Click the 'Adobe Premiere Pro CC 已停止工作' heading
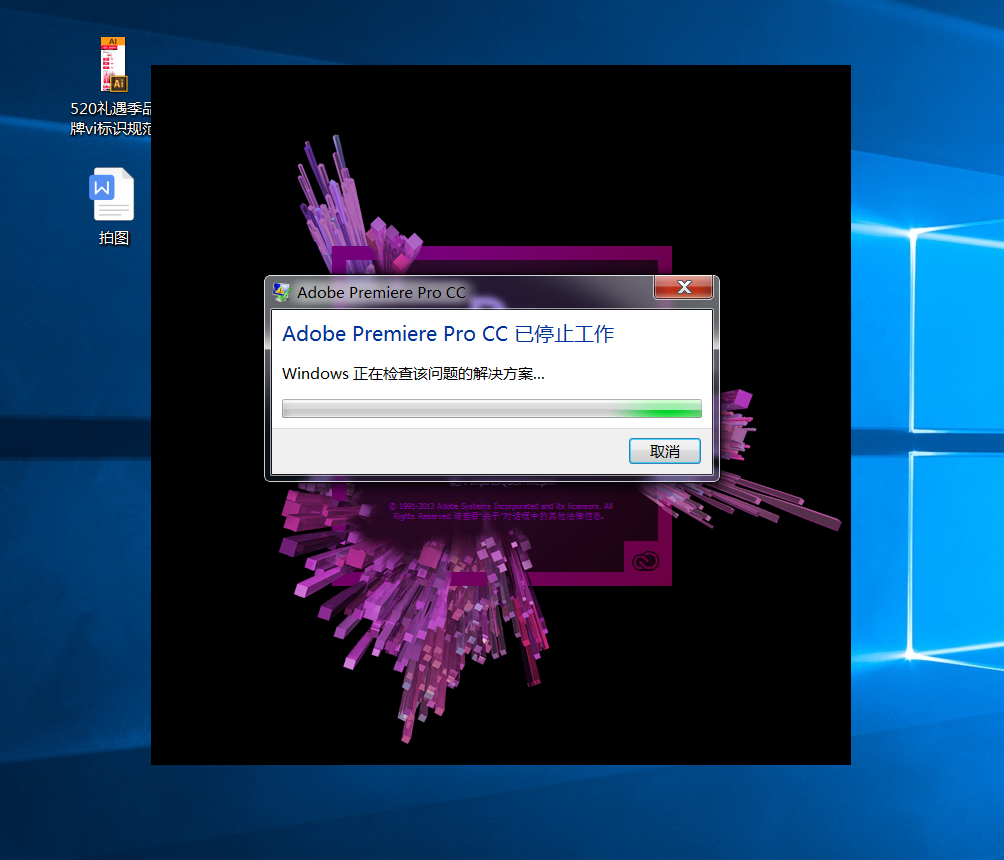The width and height of the screenshot is (1004, 860). point(448,334)
